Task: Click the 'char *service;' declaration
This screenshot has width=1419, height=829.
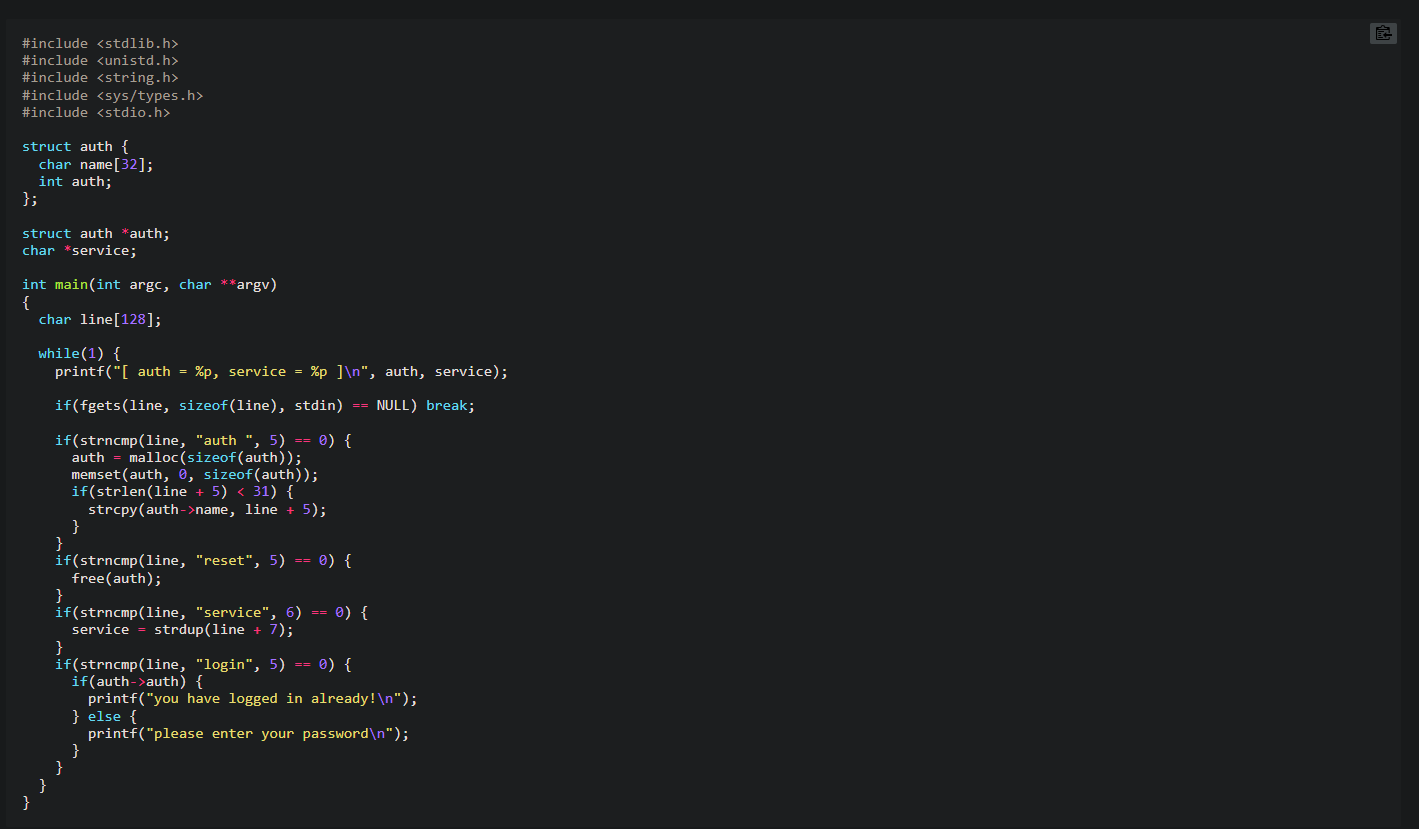Action: (x=80, y=251)
